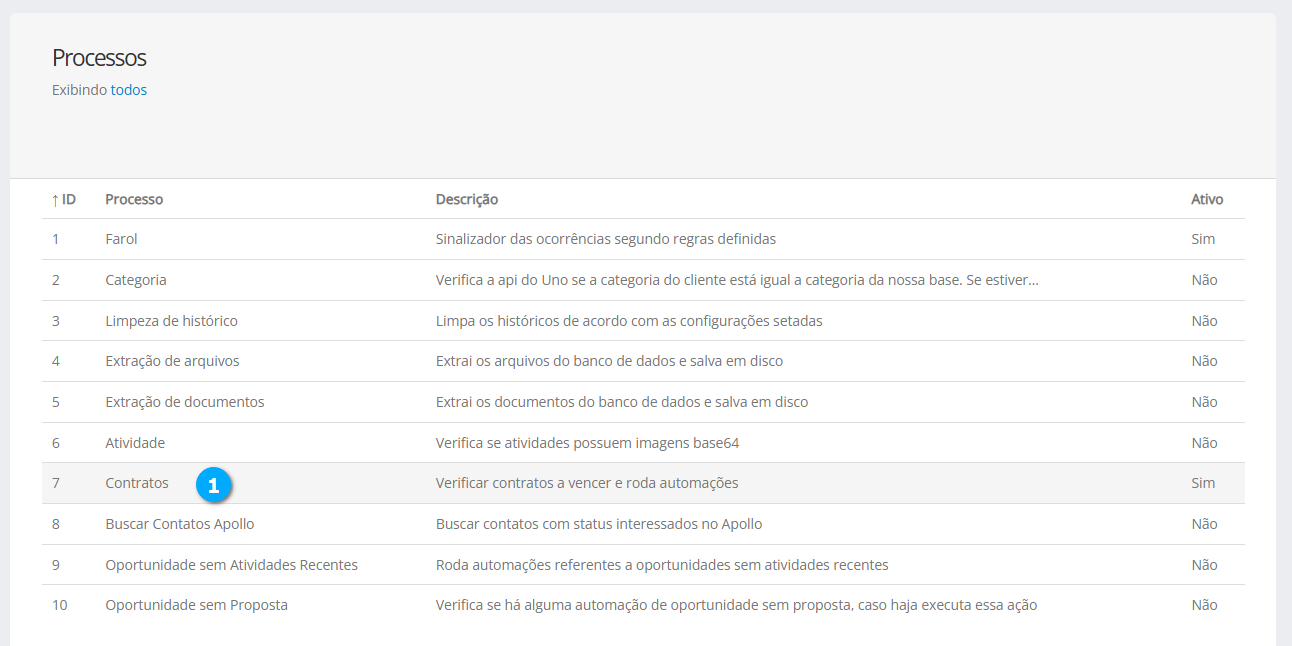Screen dimensions: 1292x646
Task: Open Buscar Contatos Apollo process
Action: coord(180,524)
